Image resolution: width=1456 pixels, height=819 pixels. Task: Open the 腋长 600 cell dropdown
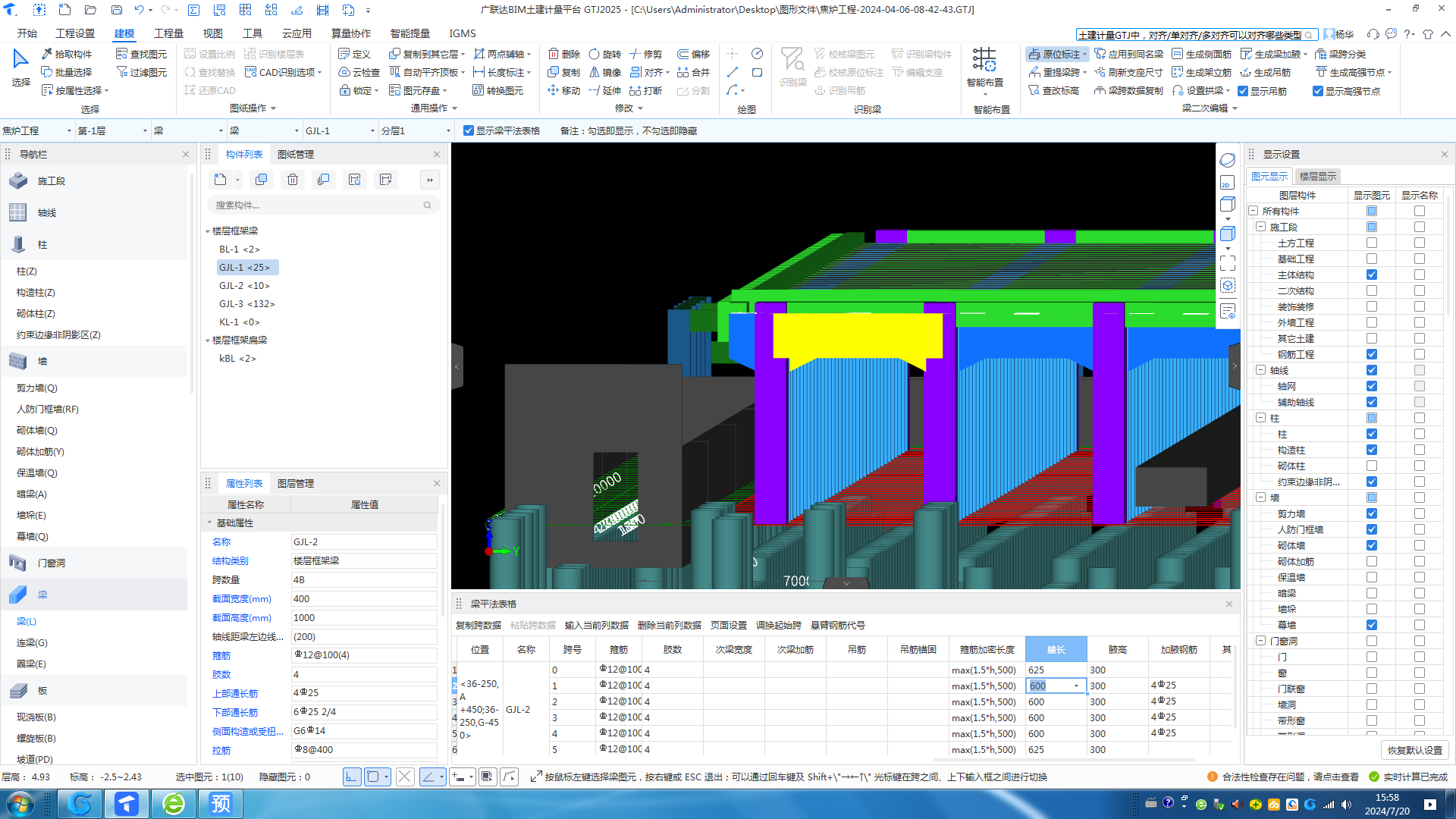click(x=1077, y=686)
